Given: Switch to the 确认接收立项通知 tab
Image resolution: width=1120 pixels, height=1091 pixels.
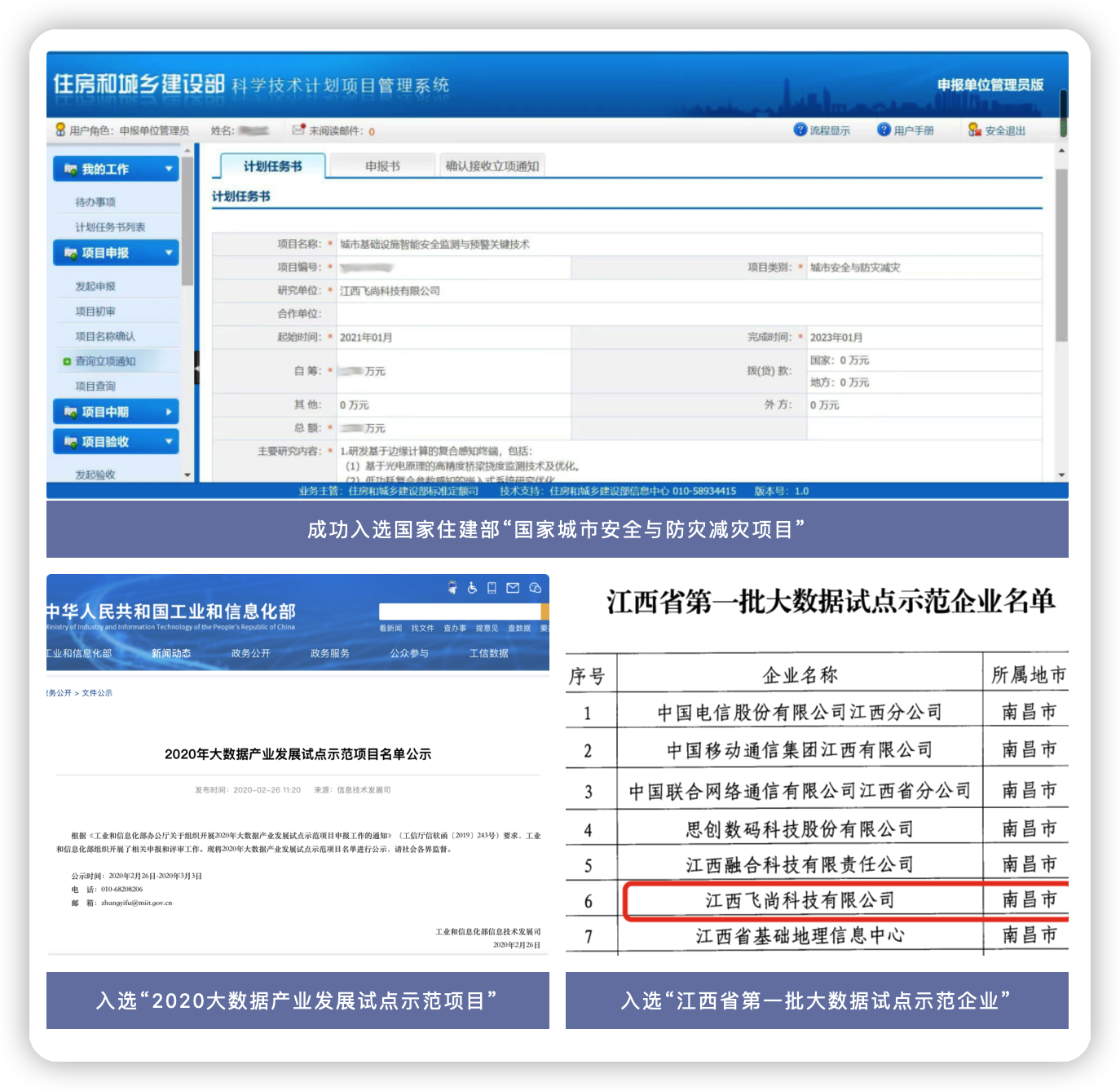Looking at the screenshot, I should 492,166.
